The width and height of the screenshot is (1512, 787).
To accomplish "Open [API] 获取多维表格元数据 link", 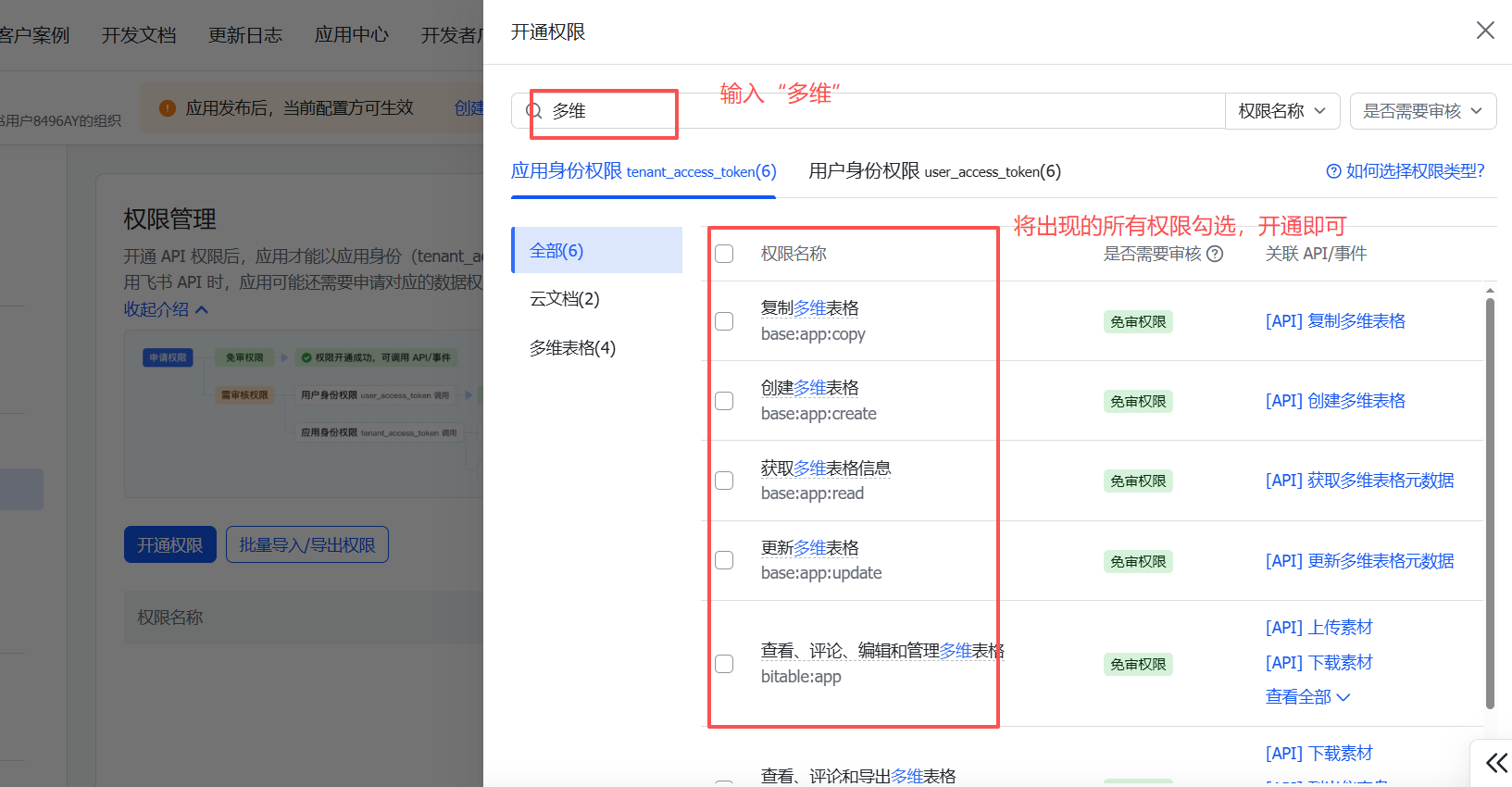I will click(1359, 481).
